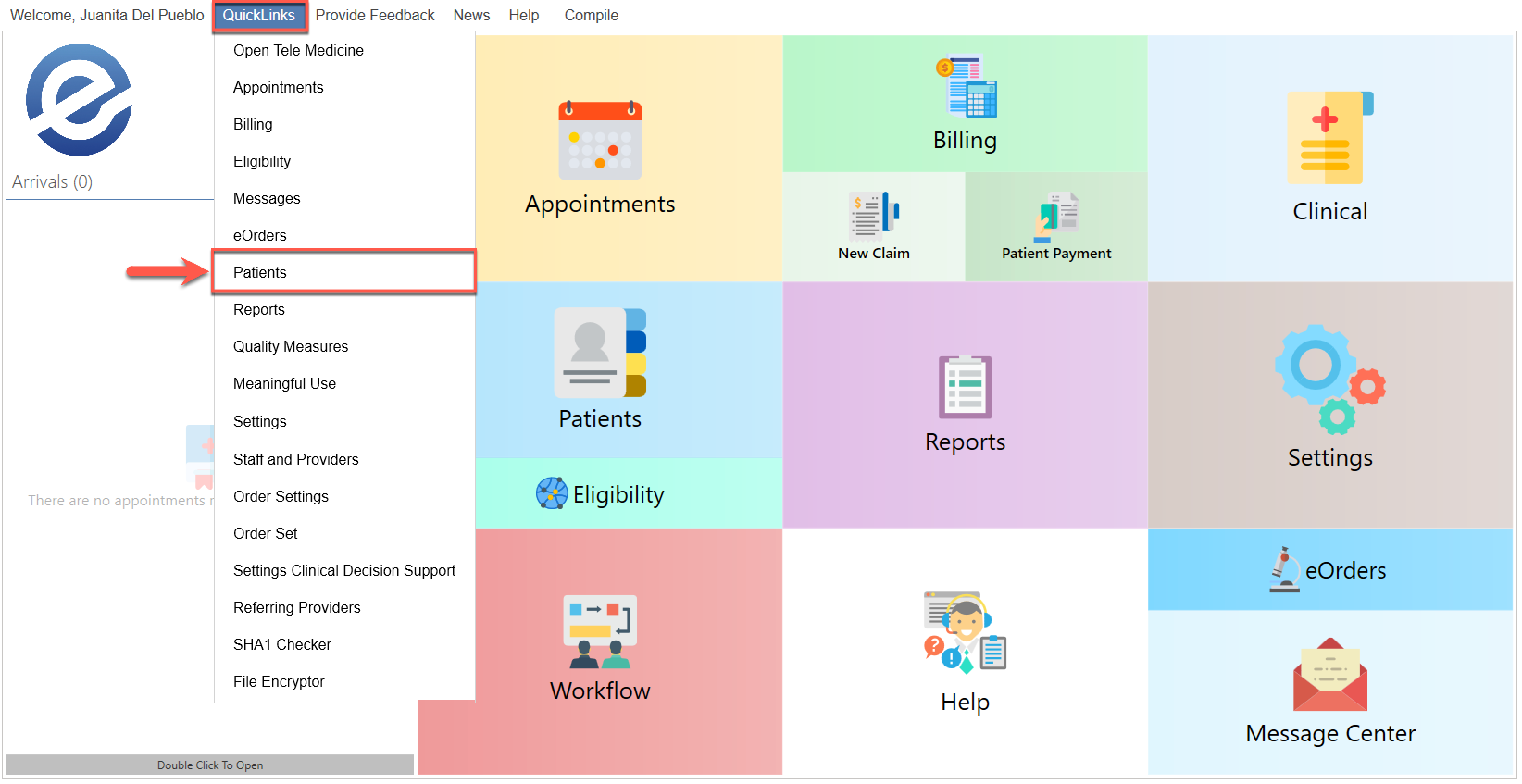This screenshot has height=784, width=1522.
Task: Open the Provide Feedback menu
Action: (374, 15)
